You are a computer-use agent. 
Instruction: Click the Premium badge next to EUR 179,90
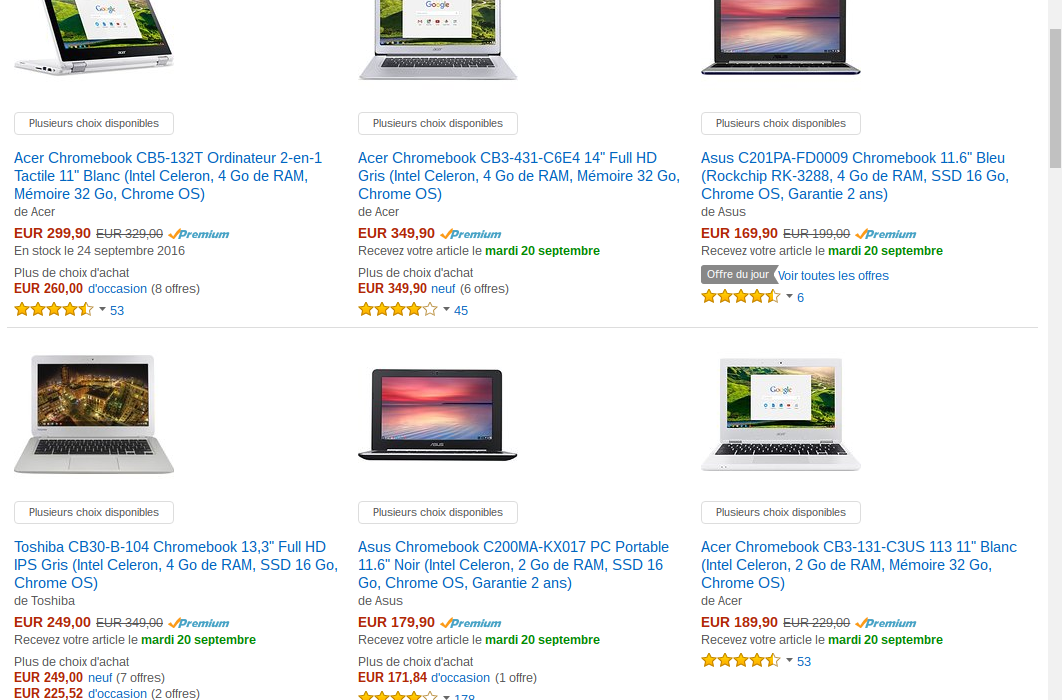pos(471,623)
